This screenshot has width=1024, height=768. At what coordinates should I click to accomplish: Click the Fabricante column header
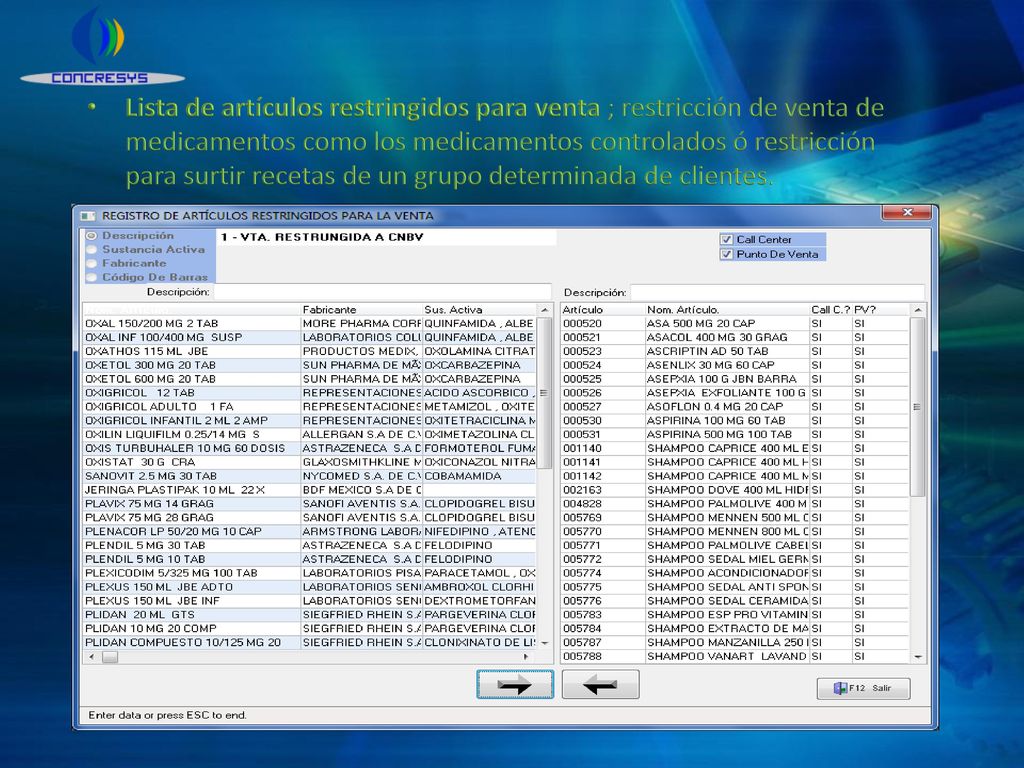coord(361,310)
